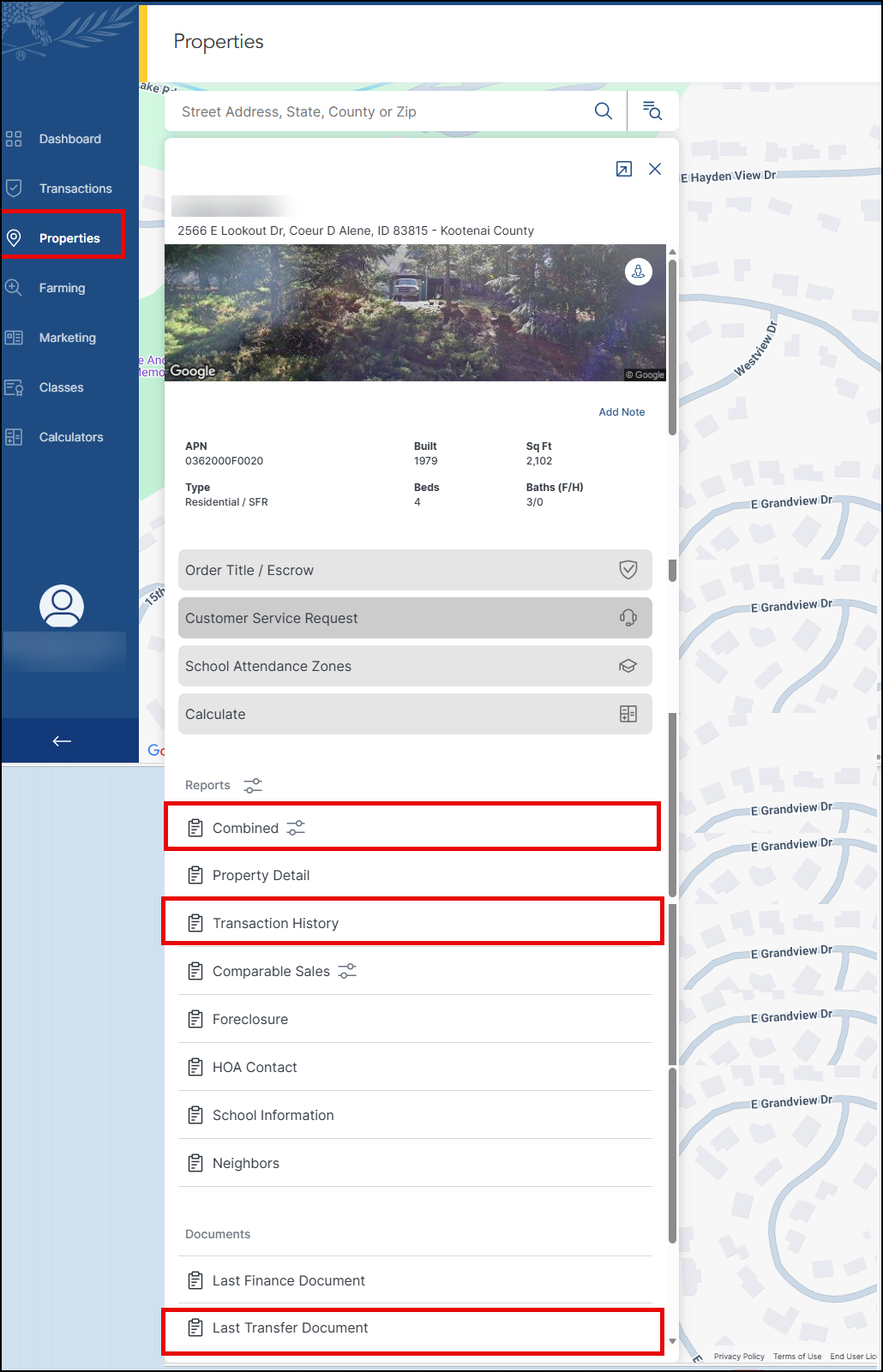Open the user profile avatar
Image resolution: width=883 pixels, height=1372 pixels.
pyautogui.click(x=62, y=607)
